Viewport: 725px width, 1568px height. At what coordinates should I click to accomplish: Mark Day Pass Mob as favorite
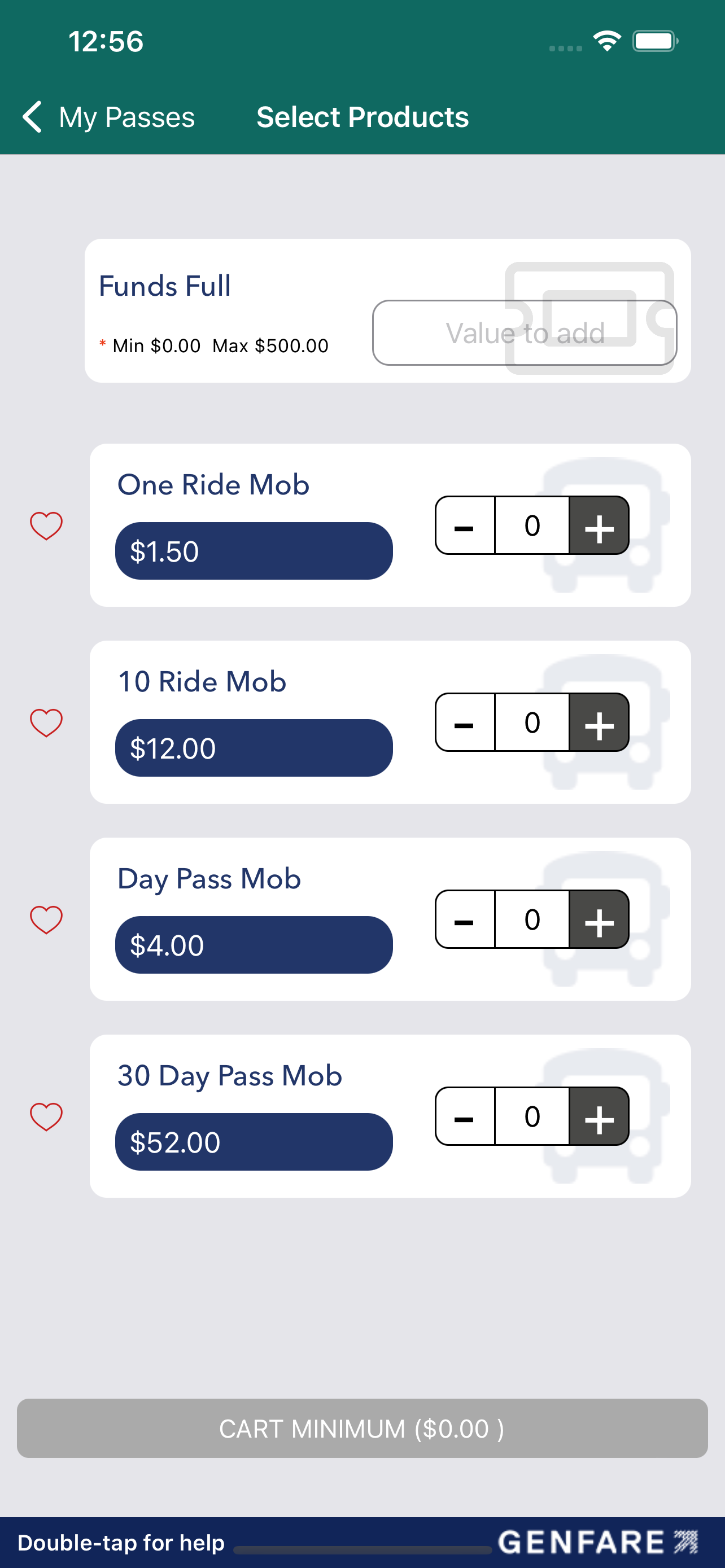click(x=46, y=919)
